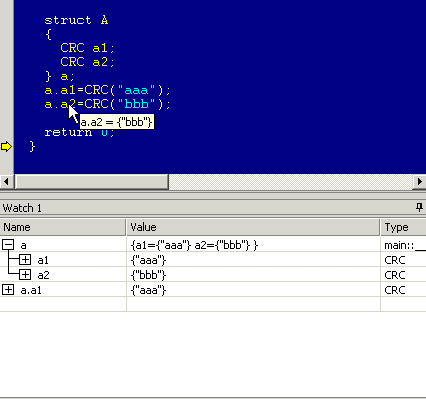The width and height of the screenshot is (426, 399).
Task: Click the horizontal scrollbar thumb
Action: coord(92,182)
